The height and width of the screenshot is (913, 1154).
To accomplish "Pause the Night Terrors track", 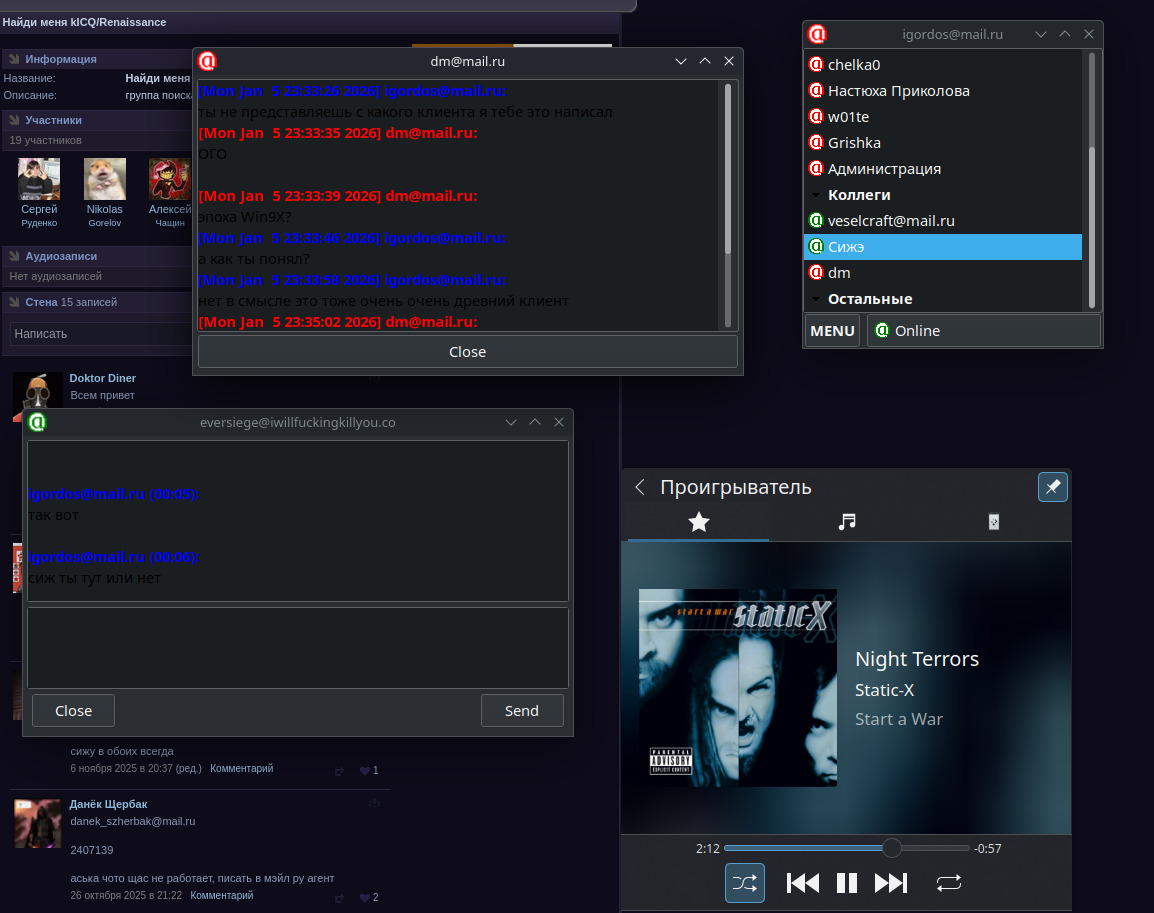I will (846, 882).
